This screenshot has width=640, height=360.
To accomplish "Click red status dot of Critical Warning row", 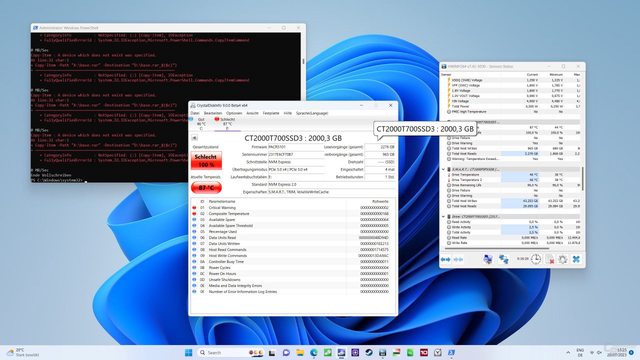I will point(194,208).
